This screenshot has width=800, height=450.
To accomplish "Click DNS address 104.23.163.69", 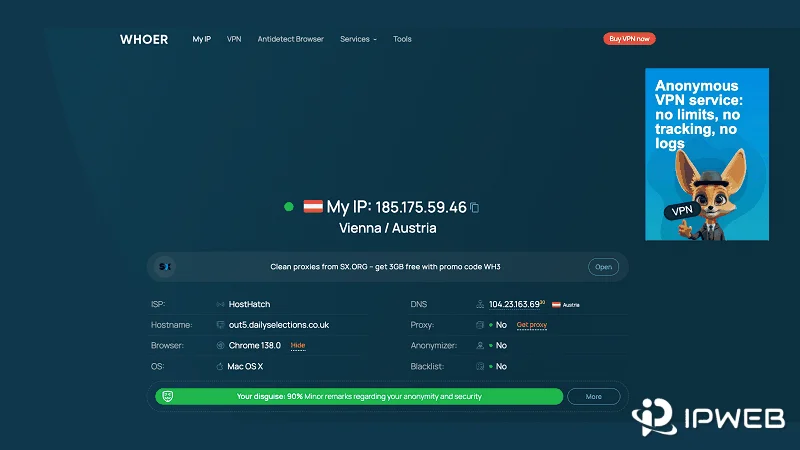I will (514, 304).
